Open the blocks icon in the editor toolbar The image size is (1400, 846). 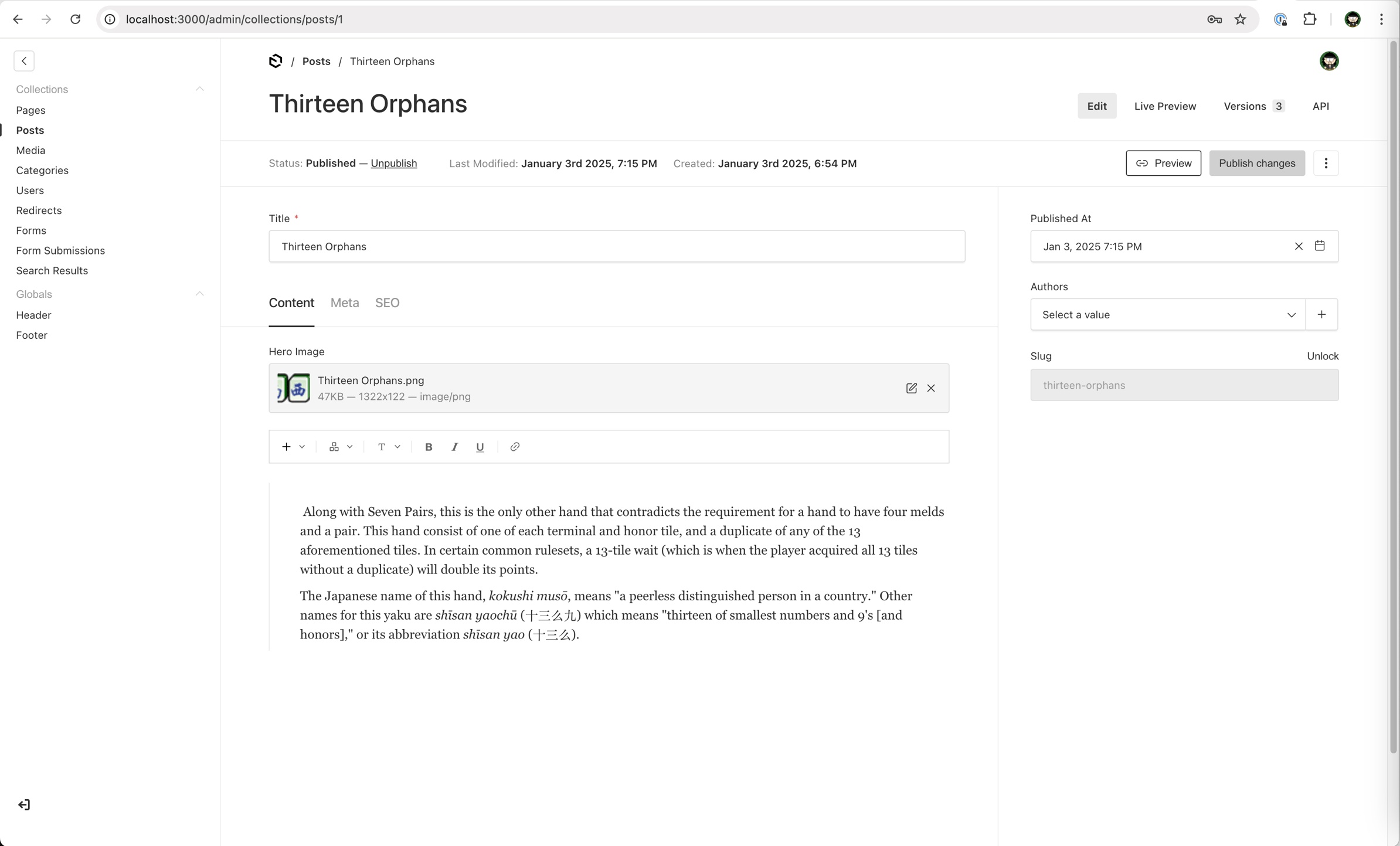coord(333,446)
